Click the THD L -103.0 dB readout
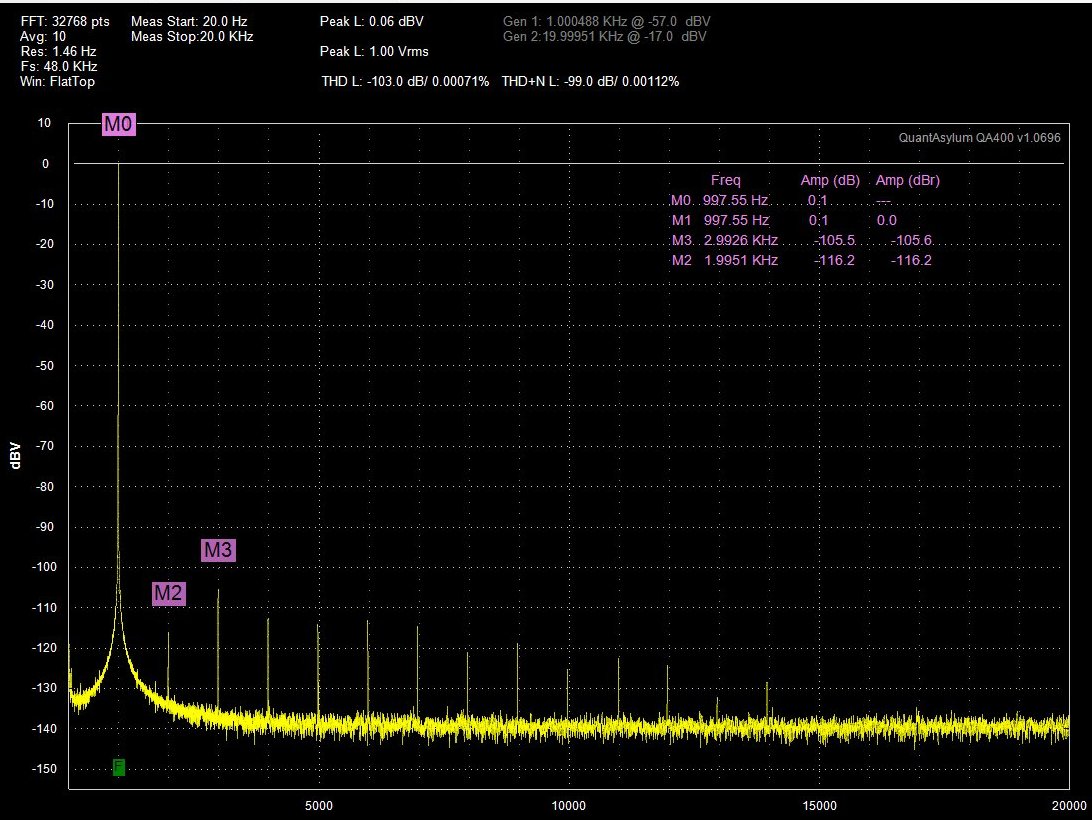Screen dimensions: 1092x820 (x=405, y=82)
